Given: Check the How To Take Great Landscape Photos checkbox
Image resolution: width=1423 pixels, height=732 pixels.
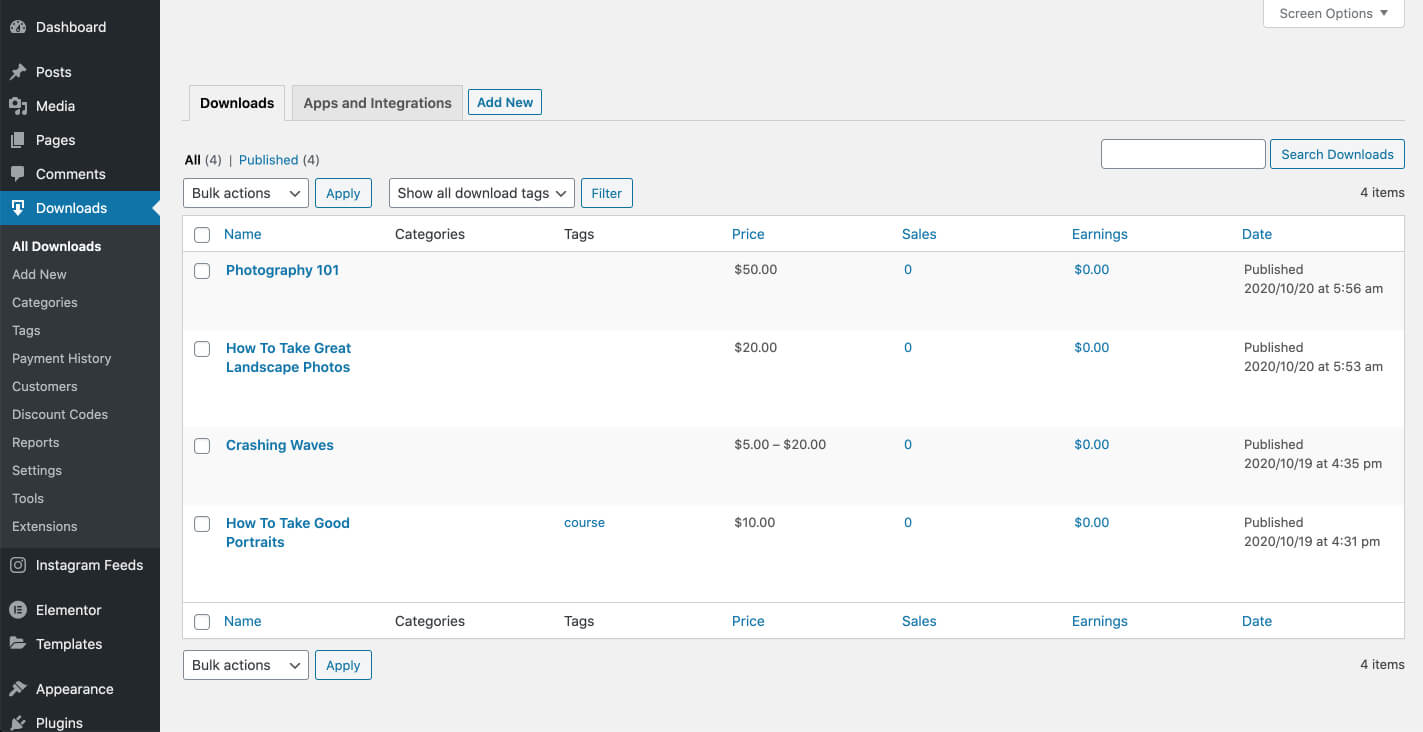Looking at the screenshot, I should tap(202, 349).
